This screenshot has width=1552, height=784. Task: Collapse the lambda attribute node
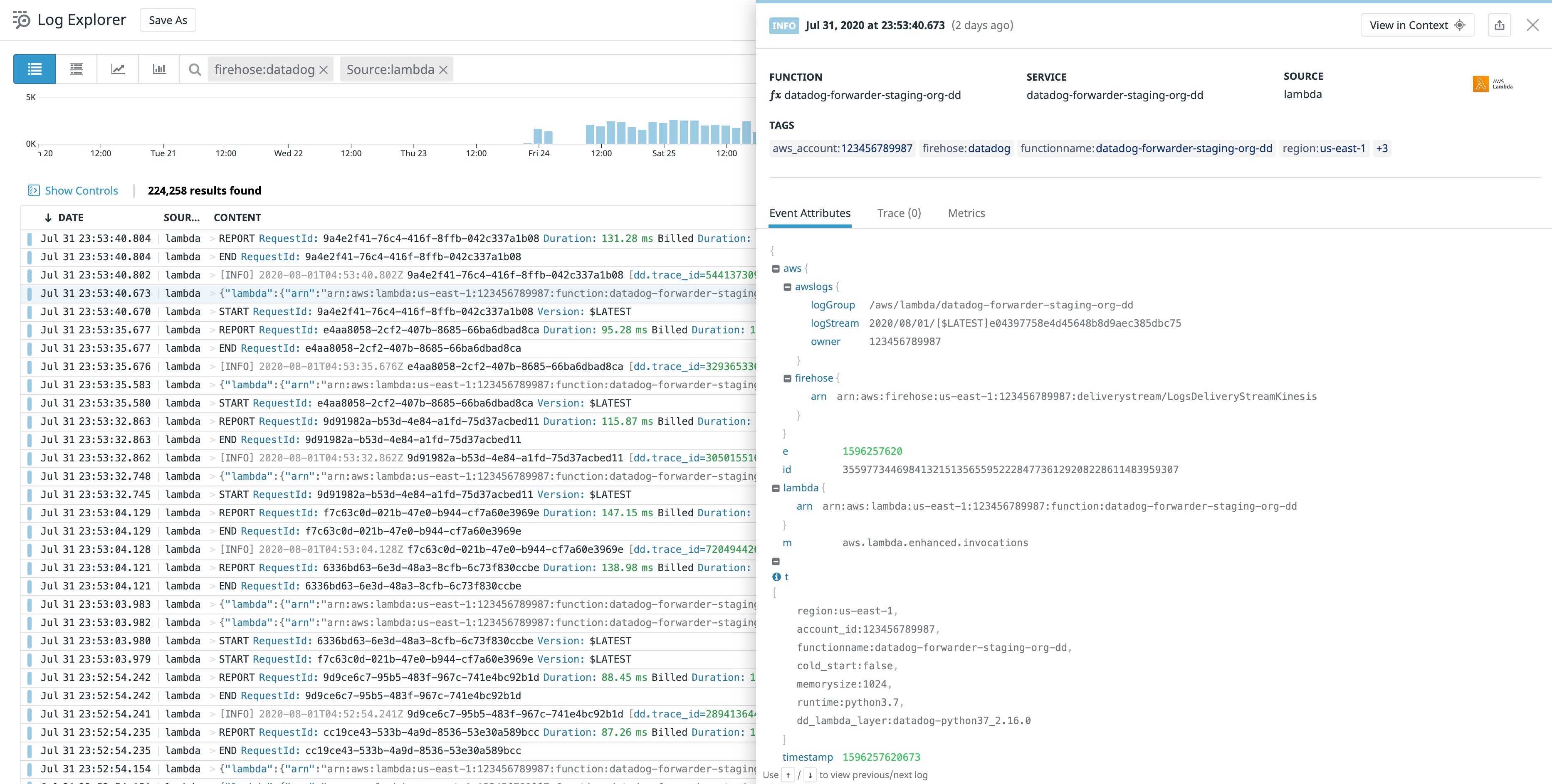click(x=776, y=488)
